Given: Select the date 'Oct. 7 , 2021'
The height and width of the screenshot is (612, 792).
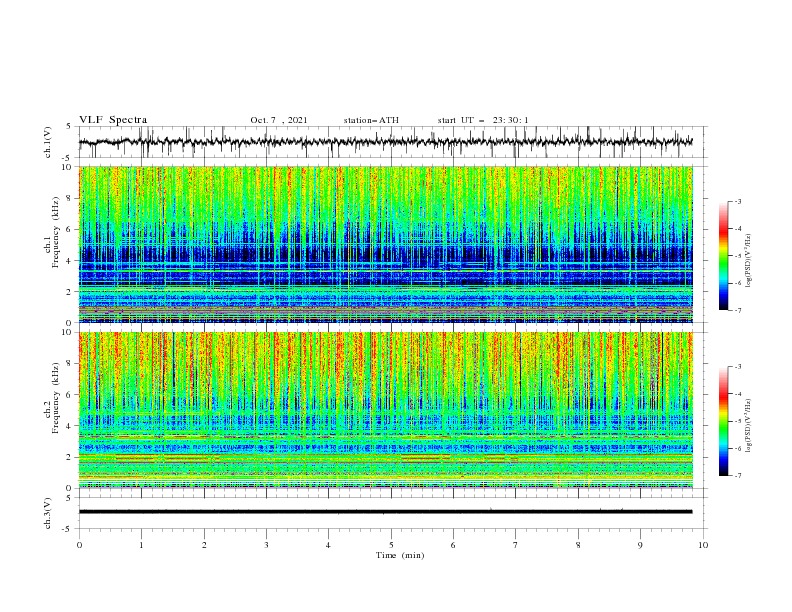Looking at the screenshot, I should (279, 120).
